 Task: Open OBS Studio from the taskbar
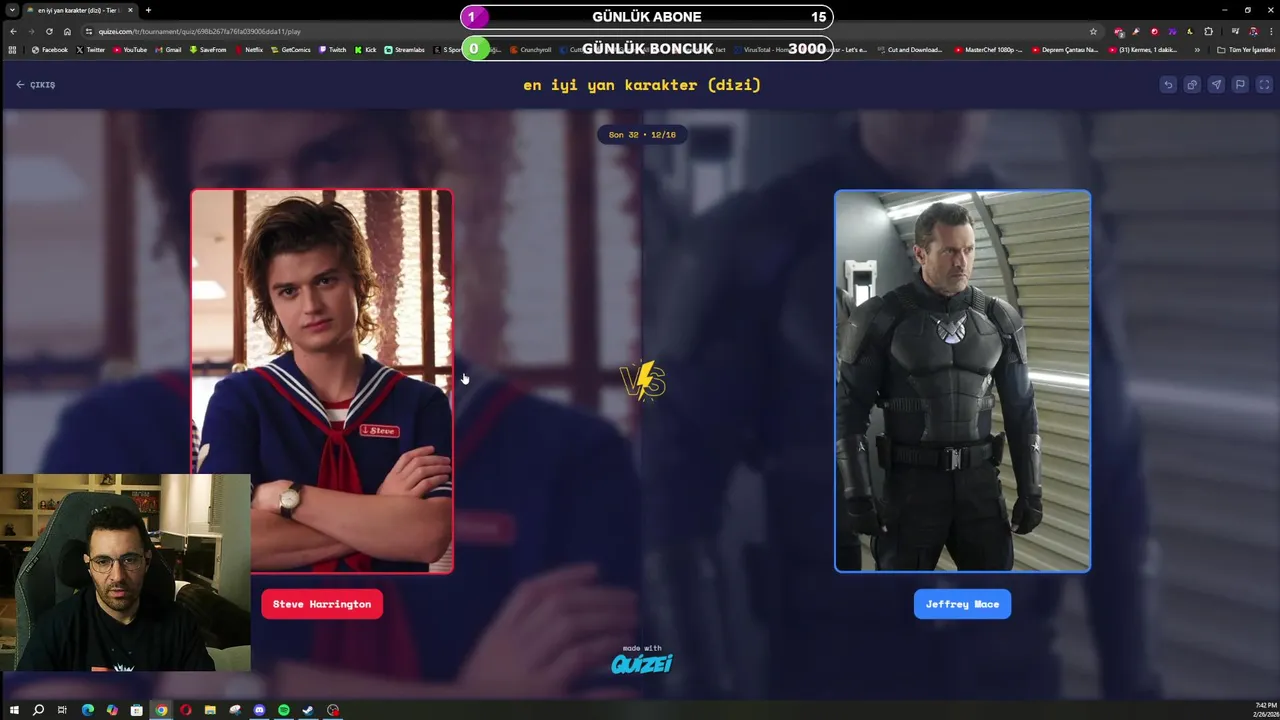pyautogui.click(x=333, y=710)
